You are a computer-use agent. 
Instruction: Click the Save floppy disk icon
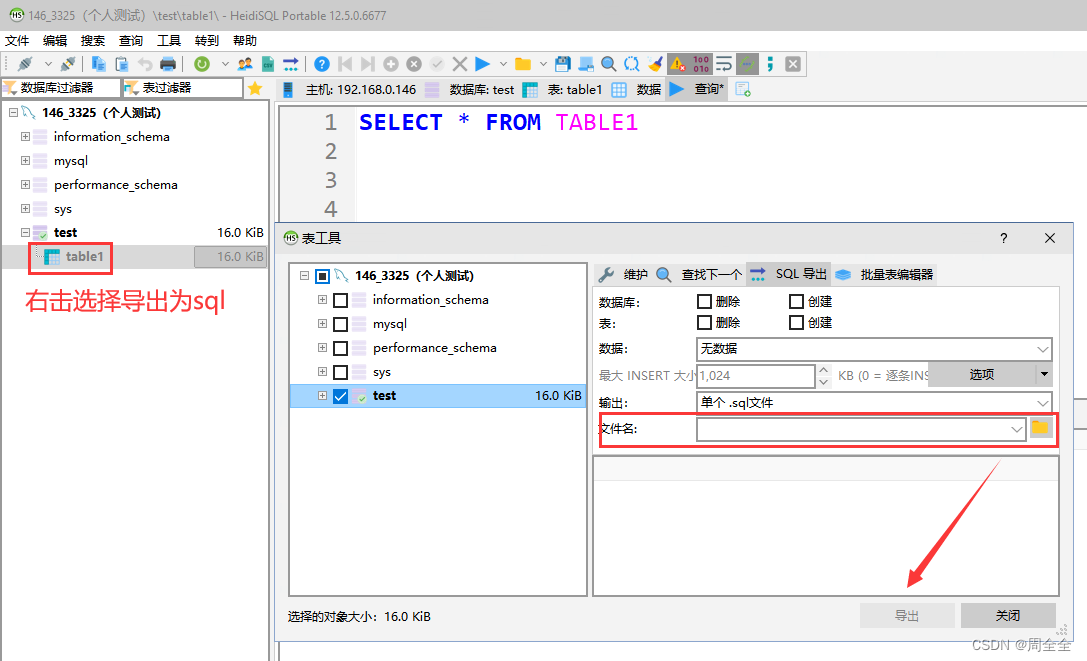tap(563, 65)
